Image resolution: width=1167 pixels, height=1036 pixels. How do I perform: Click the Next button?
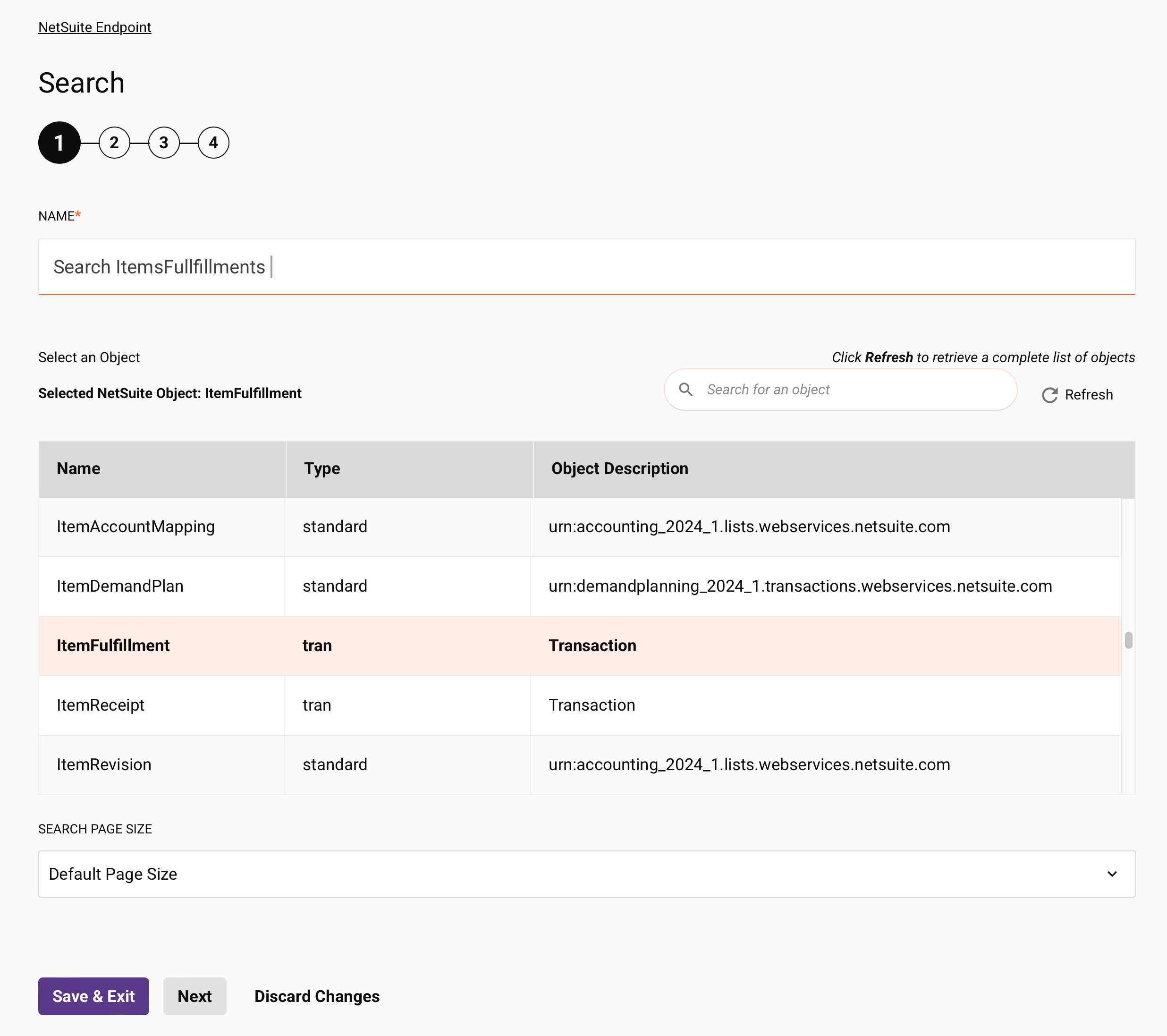coord(194,996)
